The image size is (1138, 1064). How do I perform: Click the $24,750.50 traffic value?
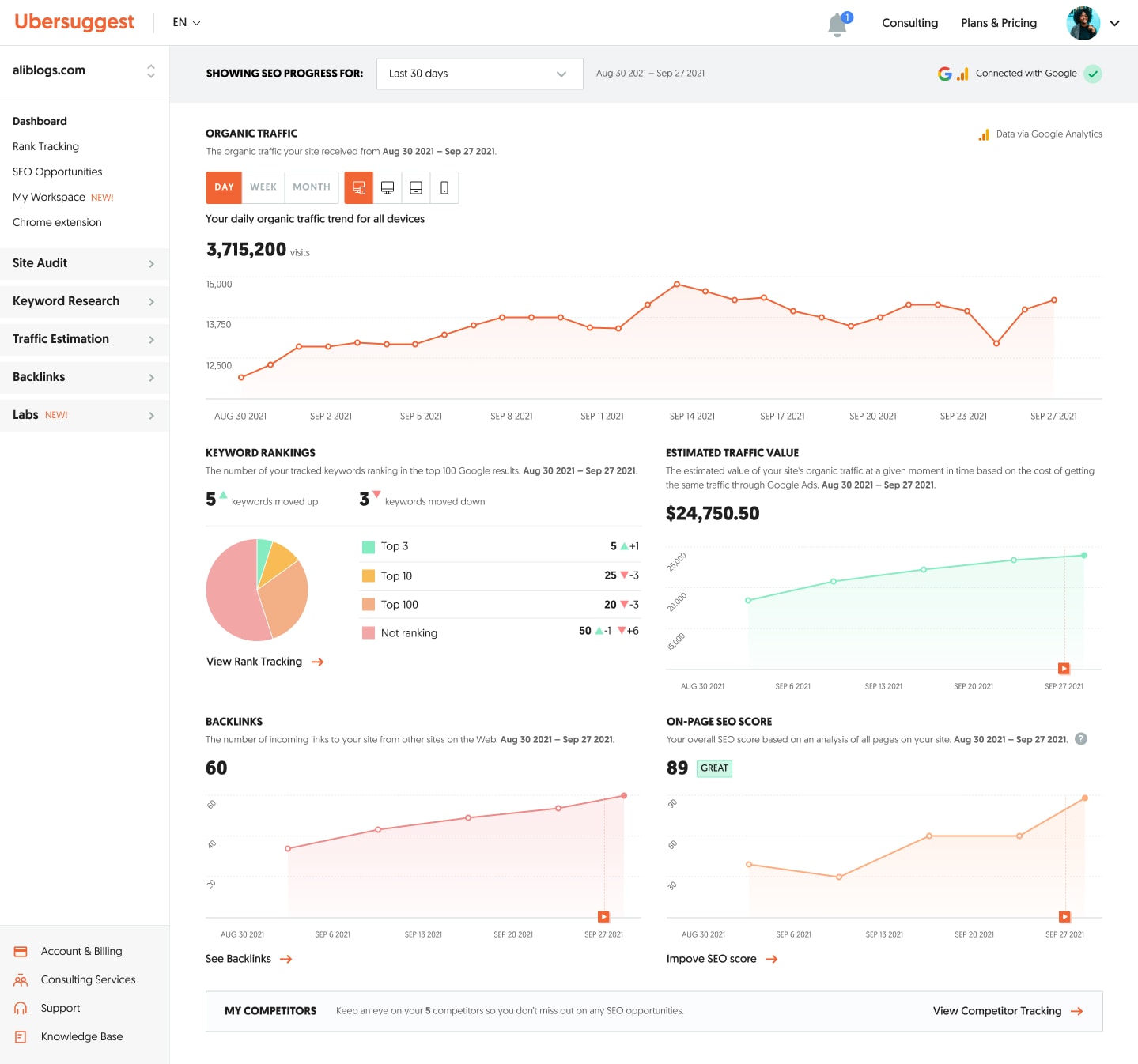(x=713, y=515)
